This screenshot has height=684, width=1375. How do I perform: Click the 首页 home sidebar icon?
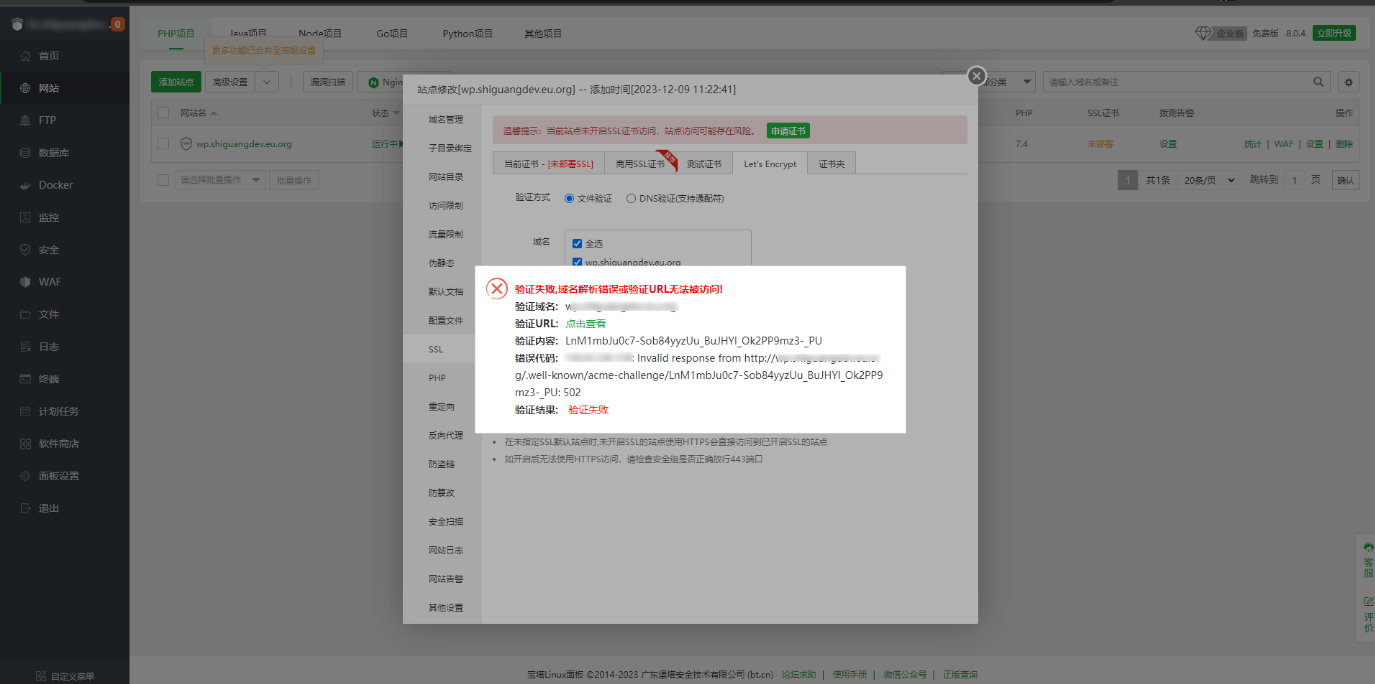tap(27, 56)
